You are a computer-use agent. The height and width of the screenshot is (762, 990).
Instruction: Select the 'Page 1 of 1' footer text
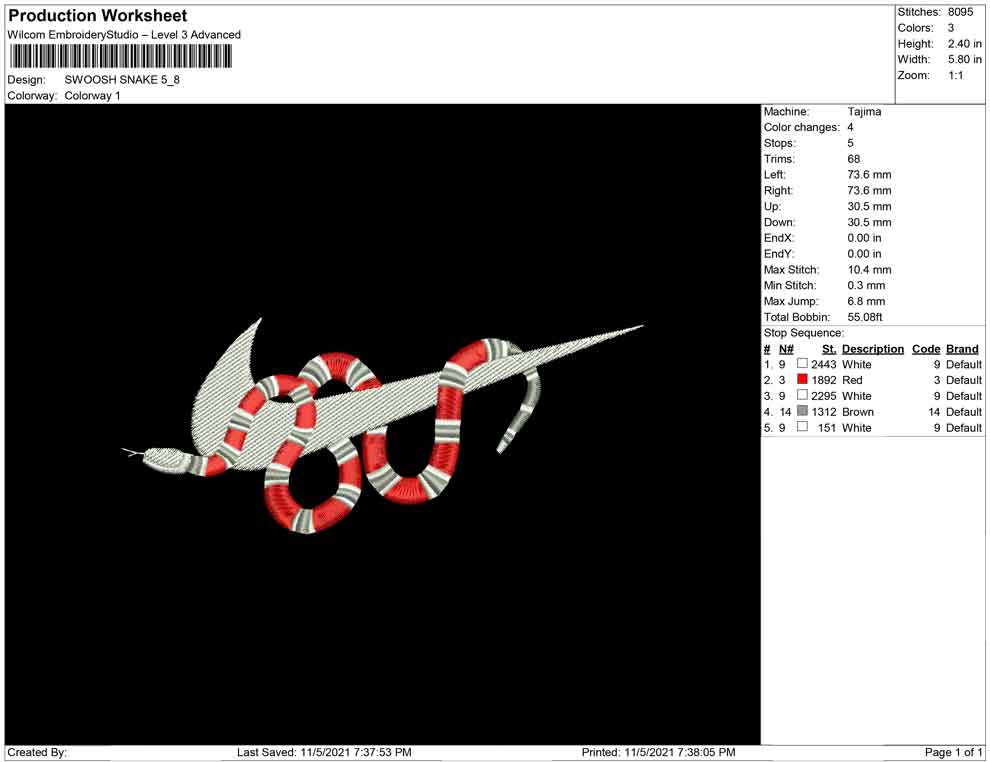point(953,752)
